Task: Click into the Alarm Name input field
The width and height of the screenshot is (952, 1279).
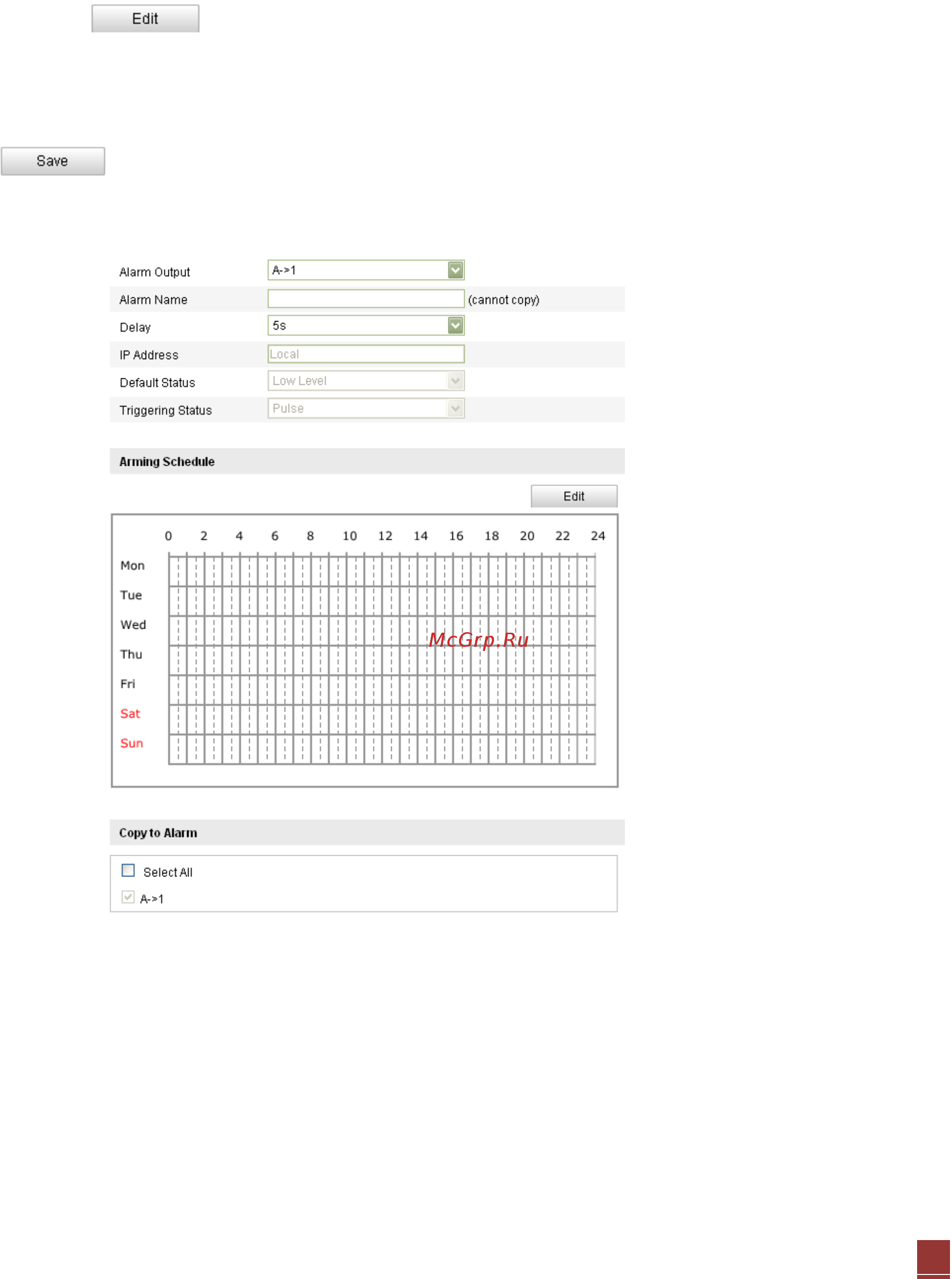Action: pyautogui.click(x=366, y=298)
